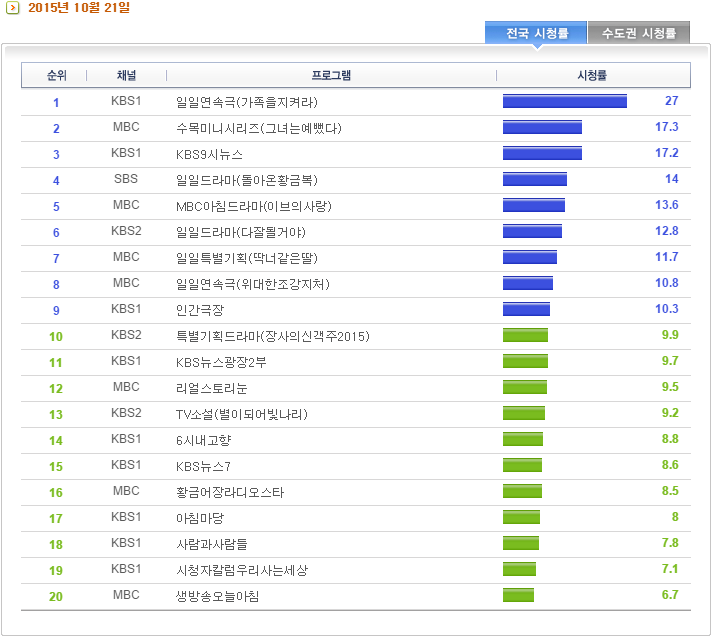Click the date text 2015년 10월 21일

(x=79, y=8)
